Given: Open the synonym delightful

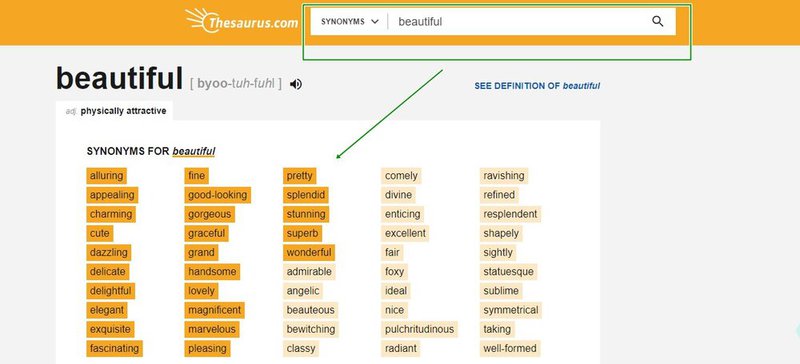Looking at the screenshot, I should tap(111, 291).
